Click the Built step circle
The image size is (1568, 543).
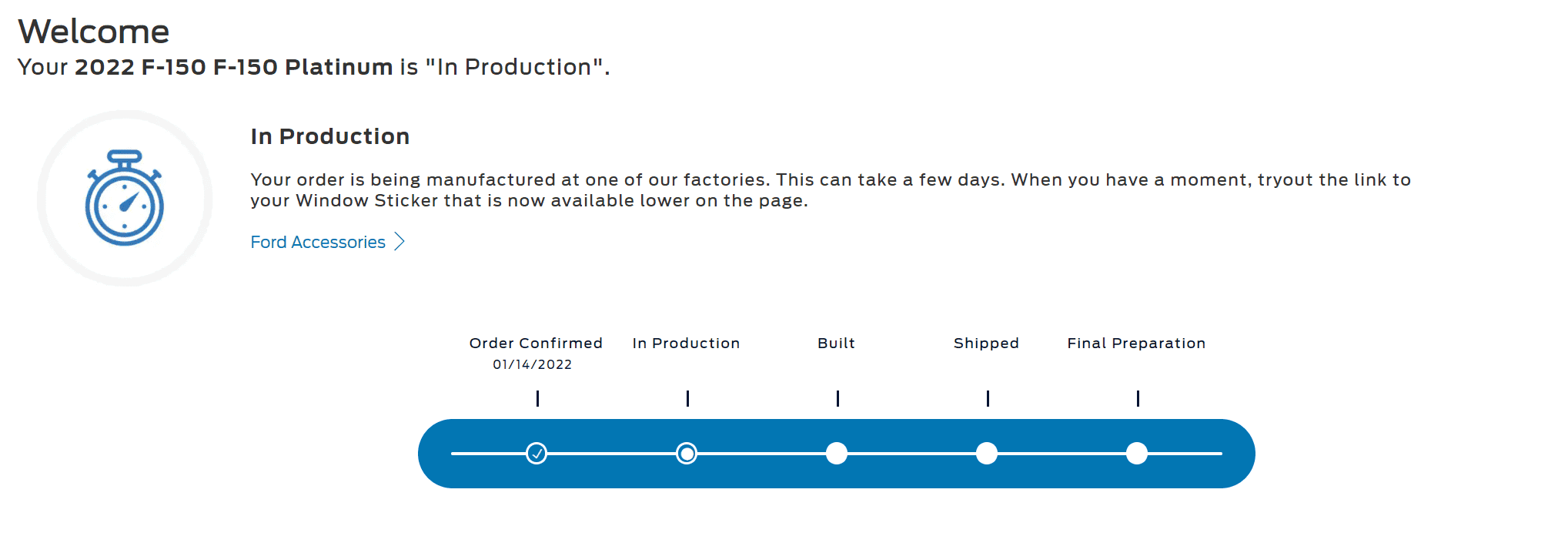[837, 454]
